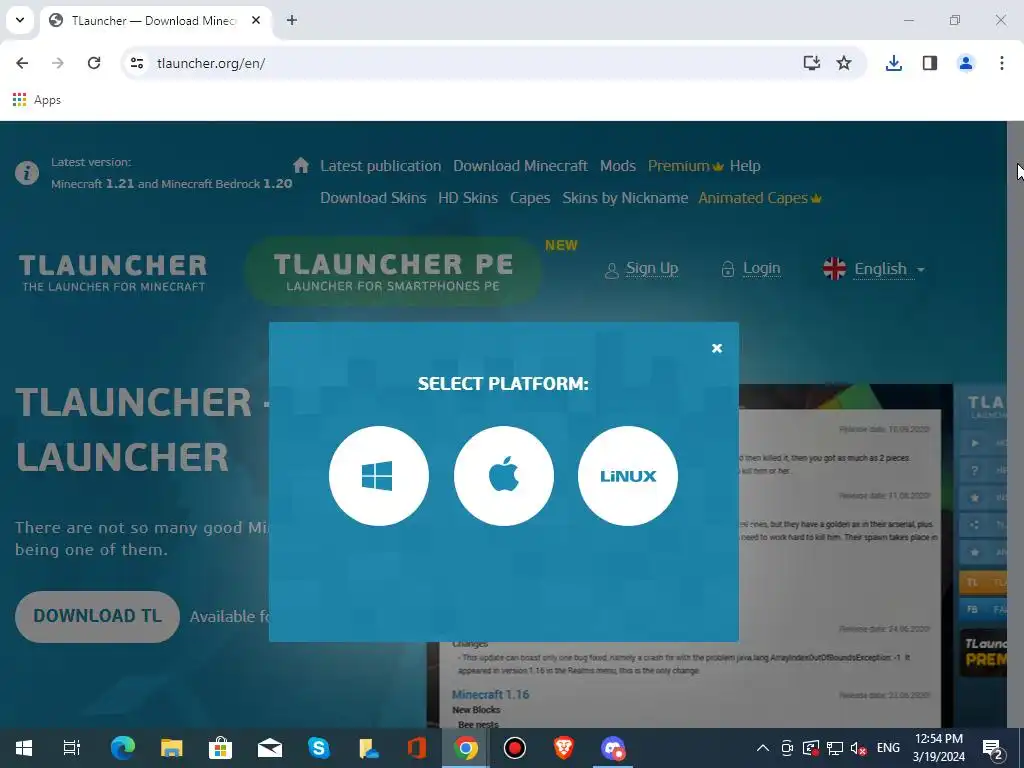Viewport: 1024px width, 768px height.
Task: Open Task View on the taskbar
Action: 72,748
